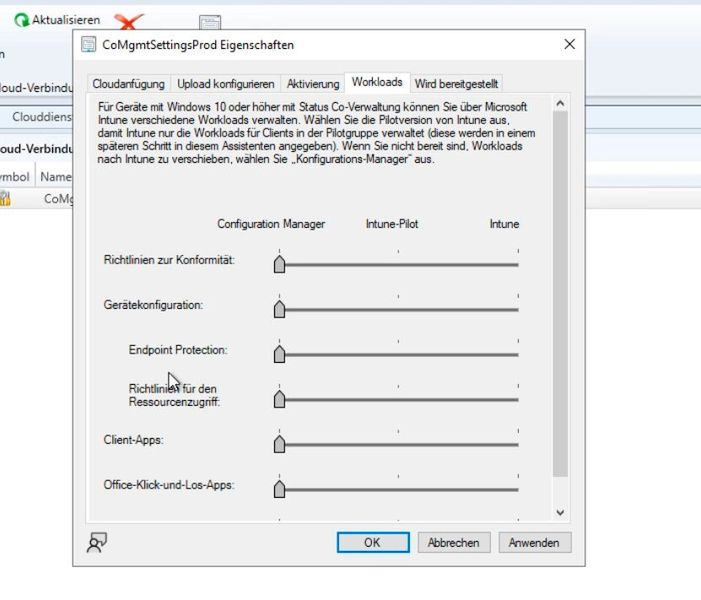Click the Endpoint Protection slider thumb

tap(279, 354)
